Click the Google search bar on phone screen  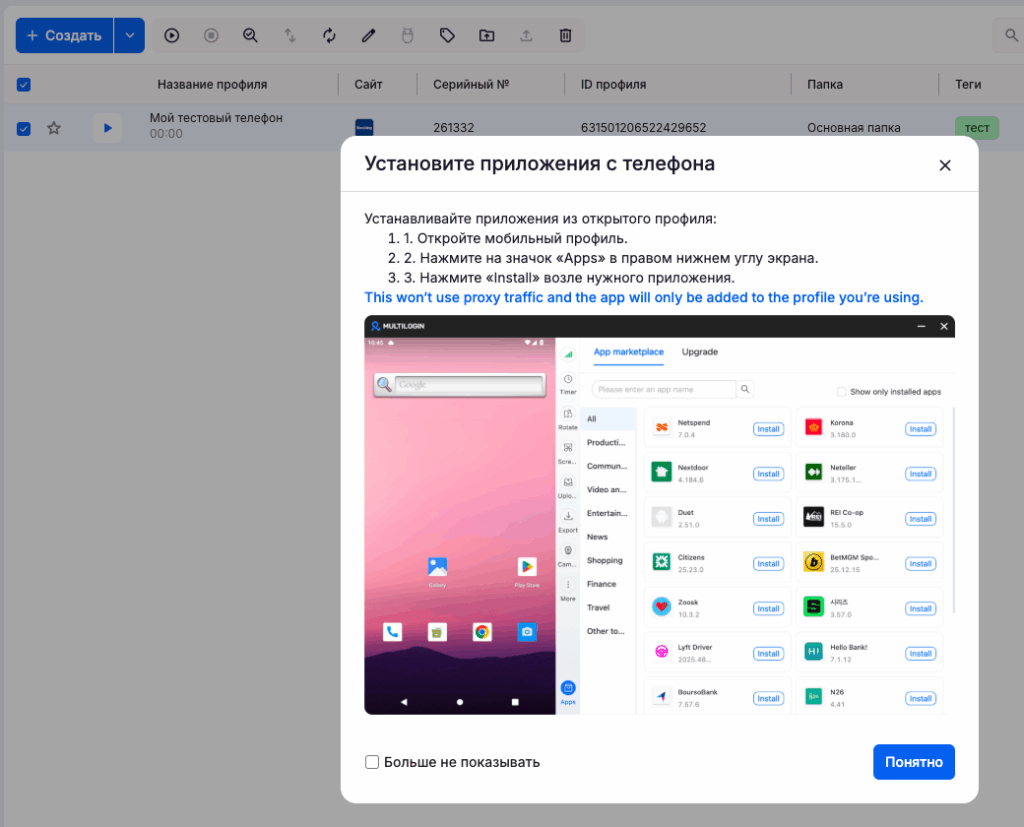(x=460, y=385)
